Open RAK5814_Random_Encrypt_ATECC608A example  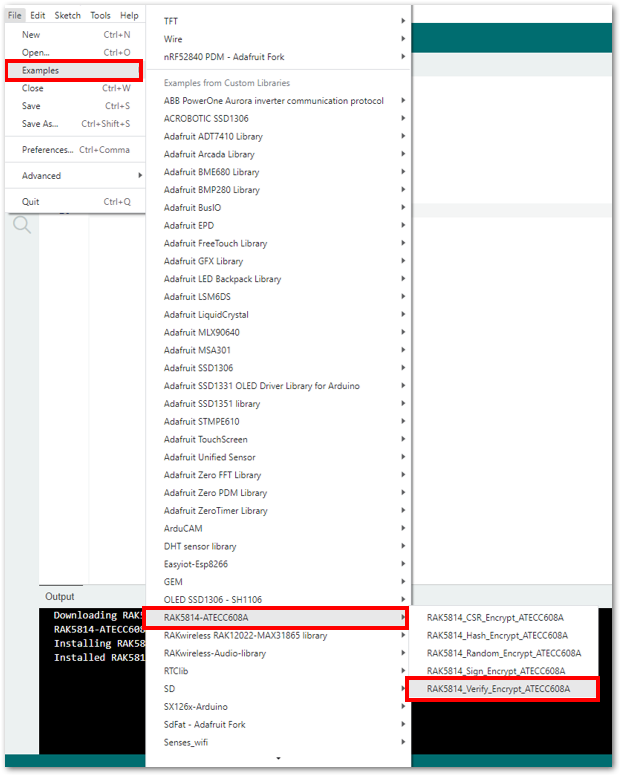505,653
